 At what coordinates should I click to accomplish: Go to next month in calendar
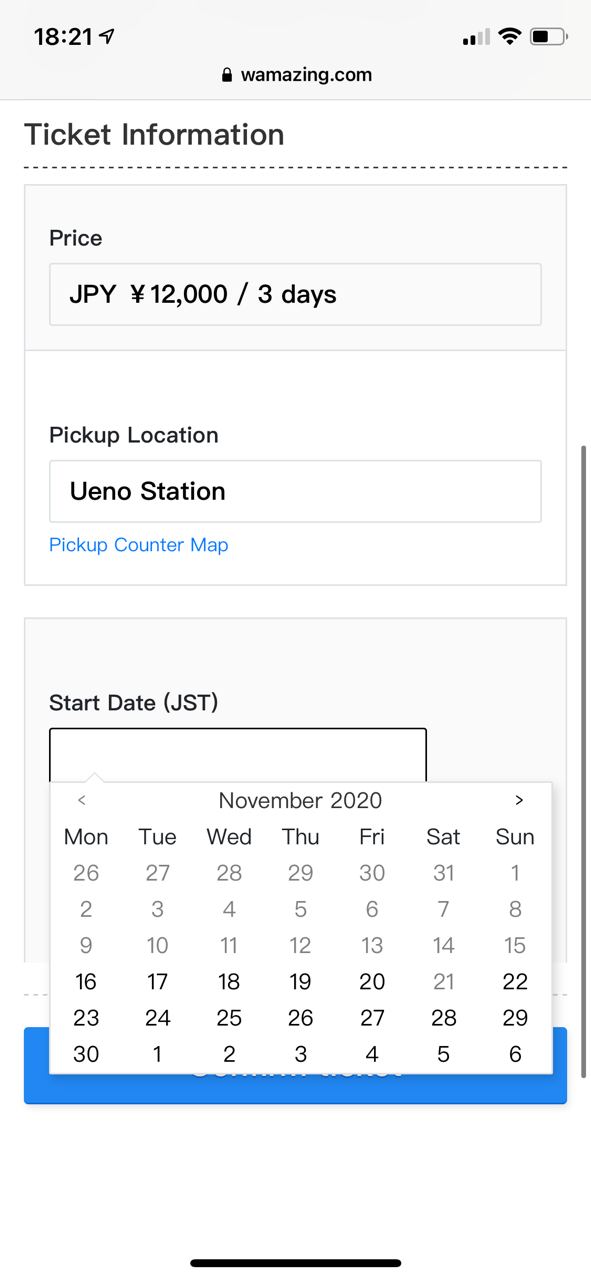tap(519, 800)
